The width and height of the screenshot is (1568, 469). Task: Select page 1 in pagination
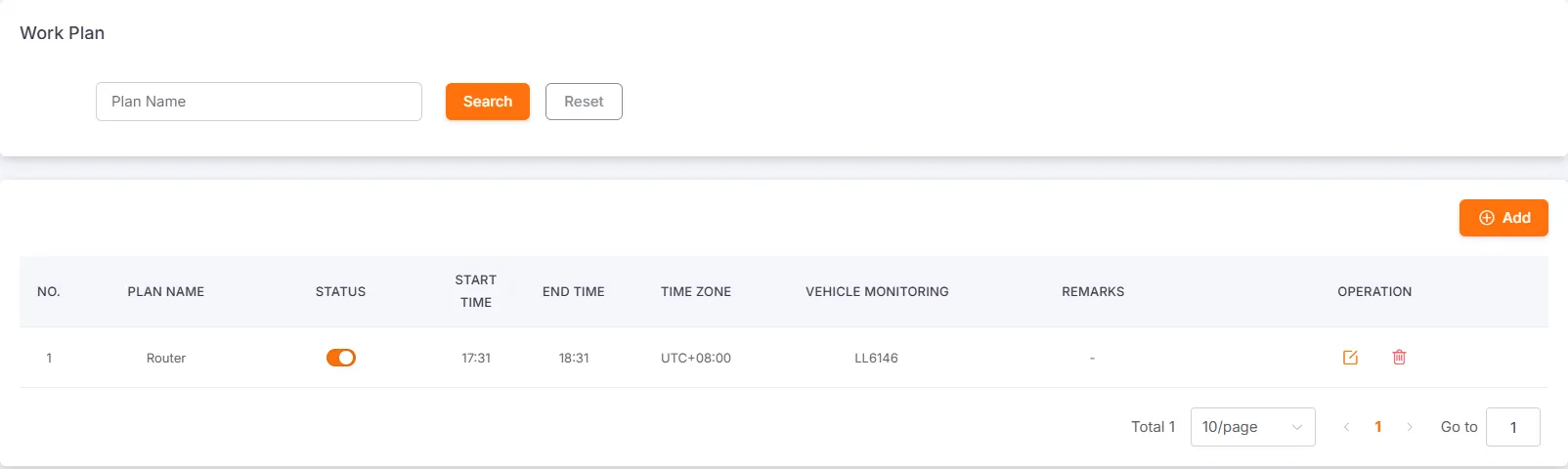[x=1378, y=427]
